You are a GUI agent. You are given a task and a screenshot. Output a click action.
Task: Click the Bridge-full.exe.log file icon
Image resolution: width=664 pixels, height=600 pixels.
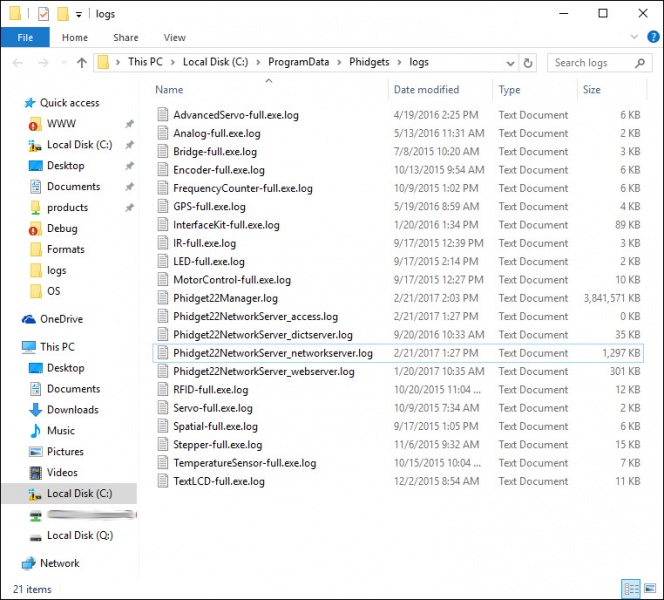tap(163, 151)
